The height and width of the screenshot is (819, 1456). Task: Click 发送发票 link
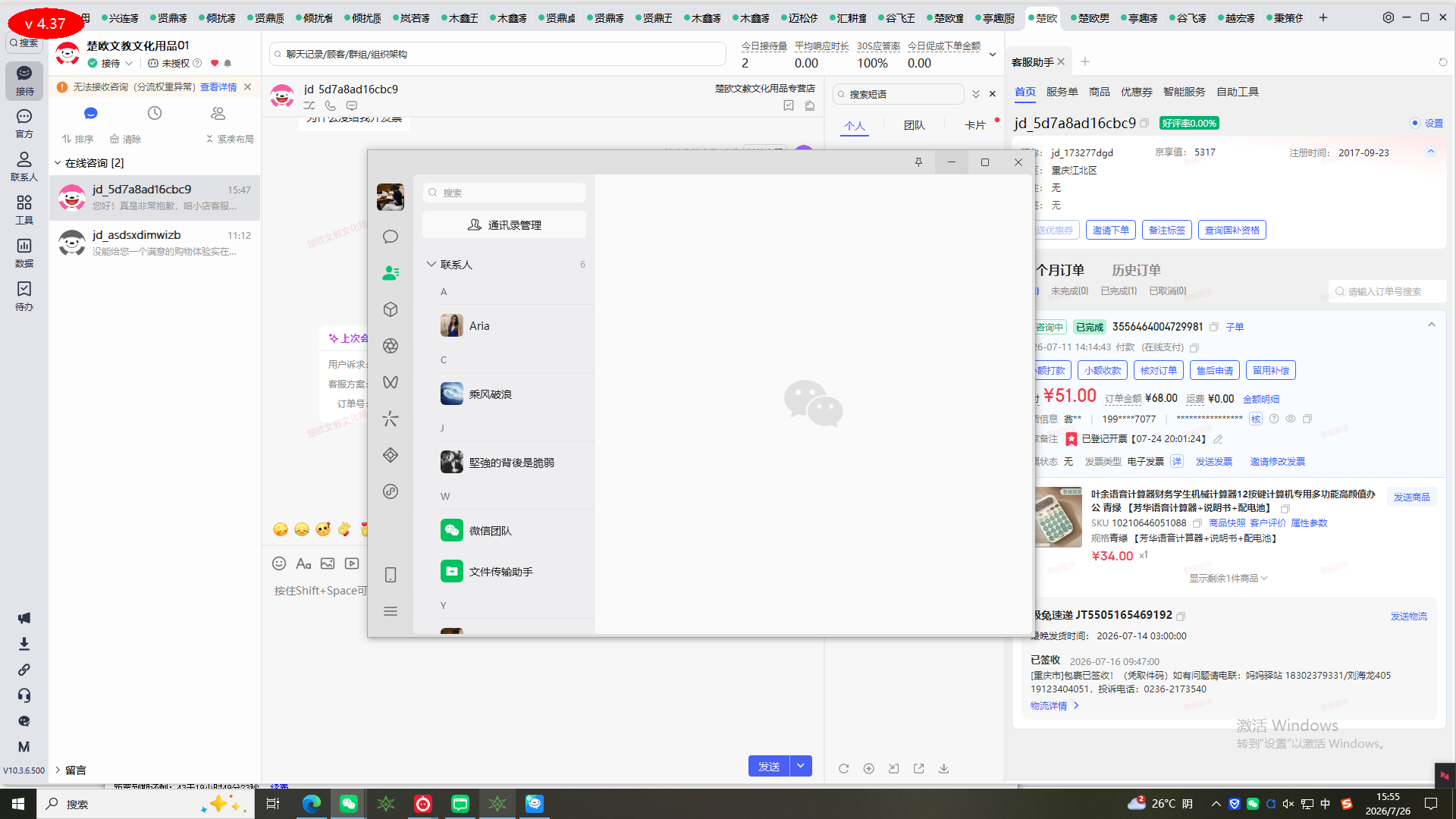pyautogui.click(x=1213, y=461)
